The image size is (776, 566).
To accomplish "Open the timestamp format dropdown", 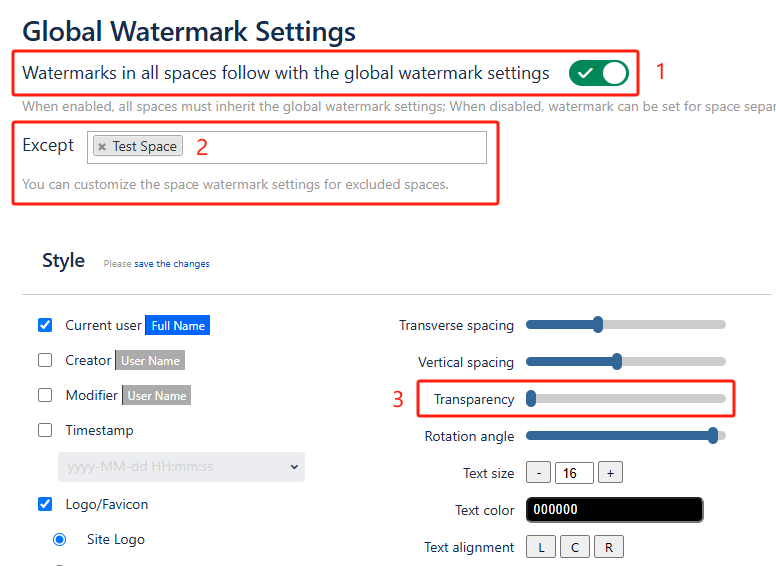I will click(181, 467).
